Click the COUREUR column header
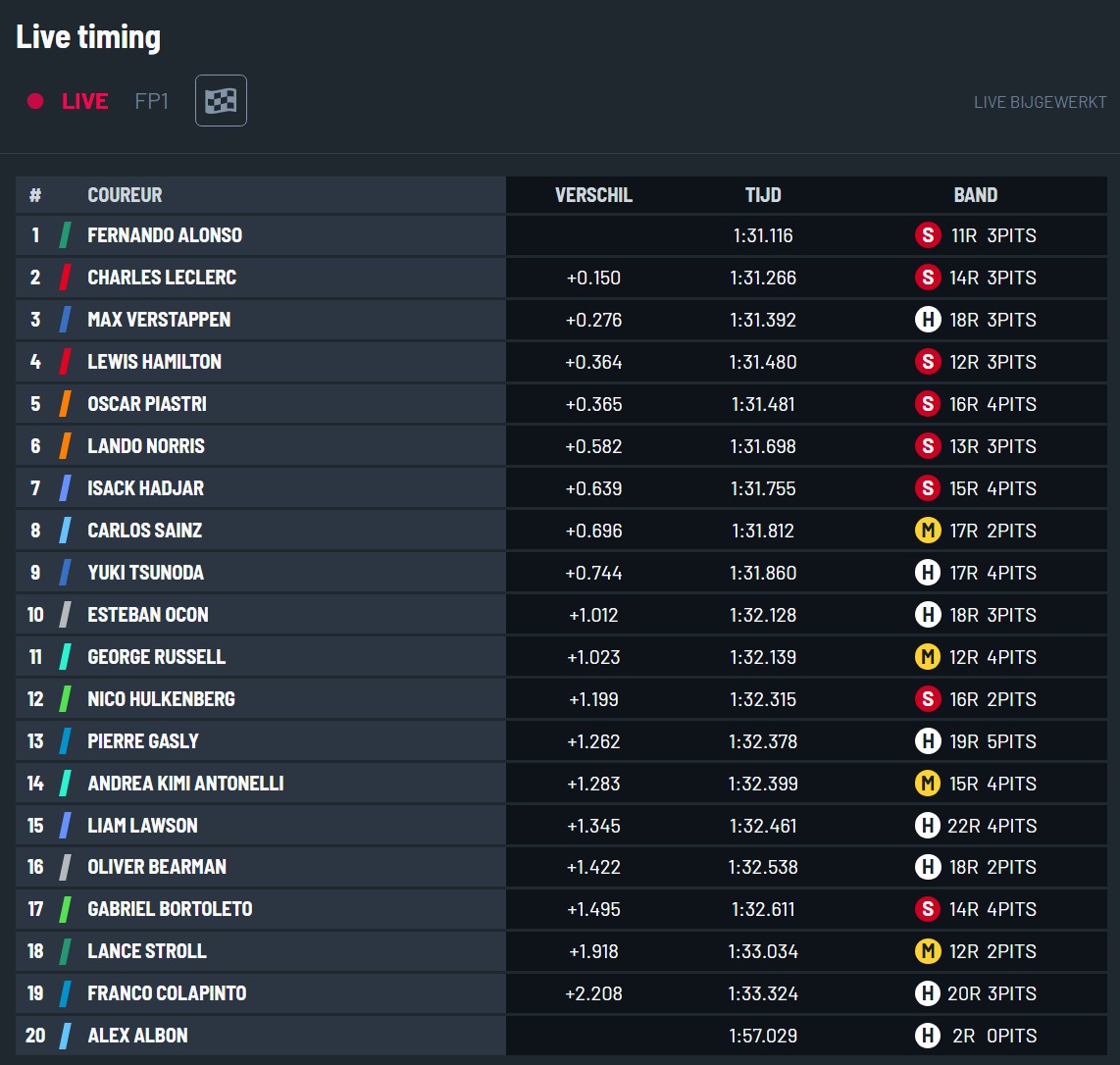Screen dimensions: 1120x1065 pyautogui.click(x=125, y=195)
